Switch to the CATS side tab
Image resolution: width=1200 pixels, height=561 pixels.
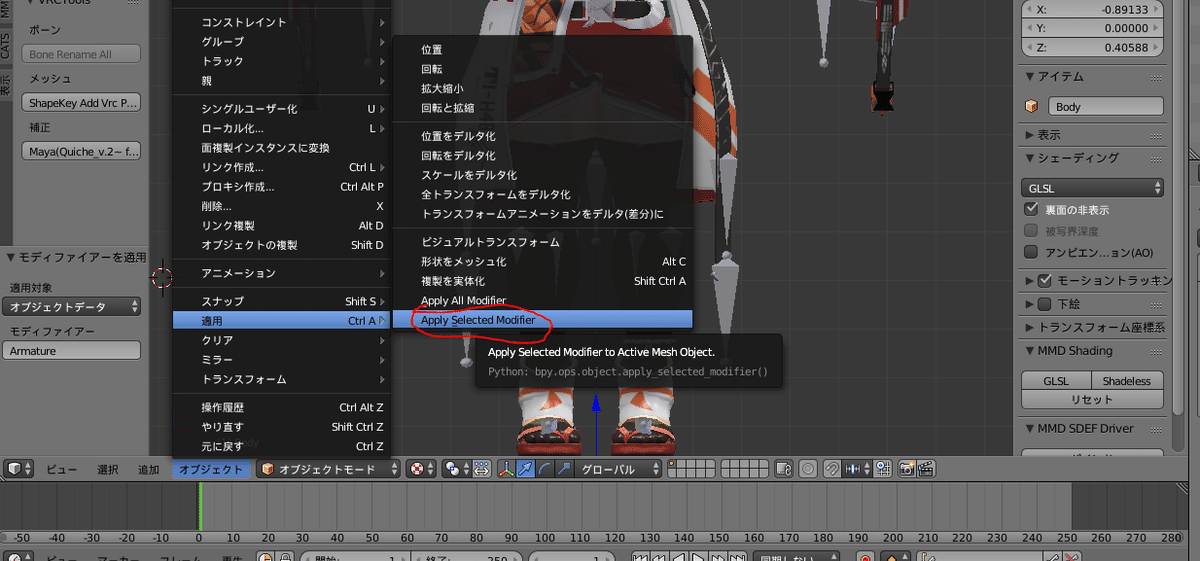tap(6, 45)
